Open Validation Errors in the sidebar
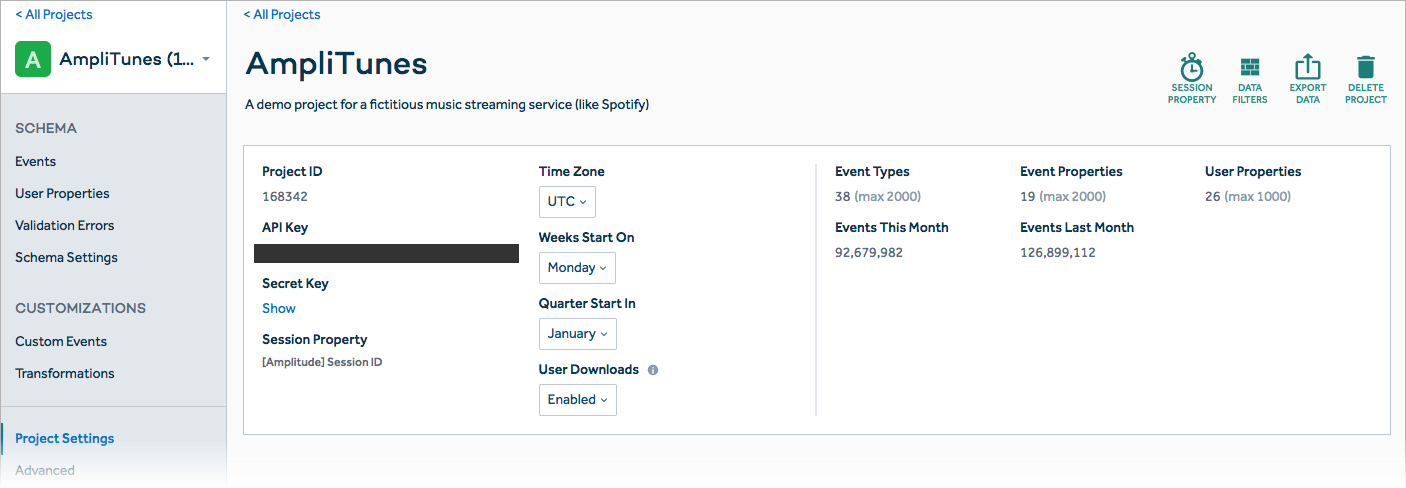 65,225
